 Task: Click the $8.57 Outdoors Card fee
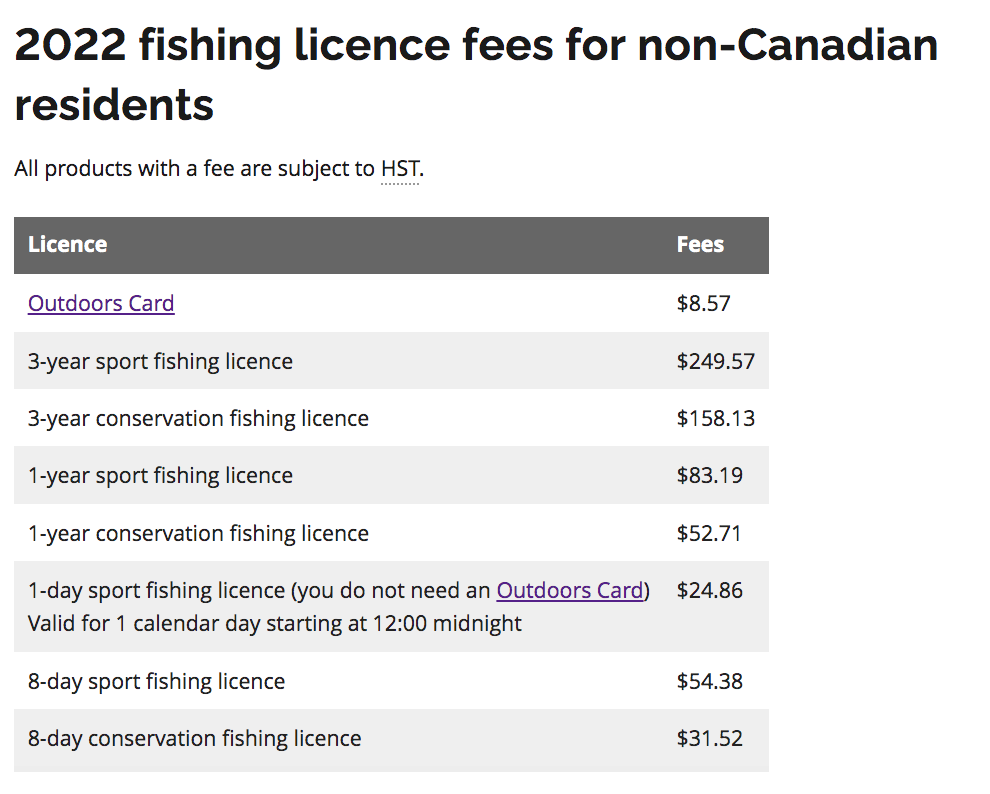704,303
